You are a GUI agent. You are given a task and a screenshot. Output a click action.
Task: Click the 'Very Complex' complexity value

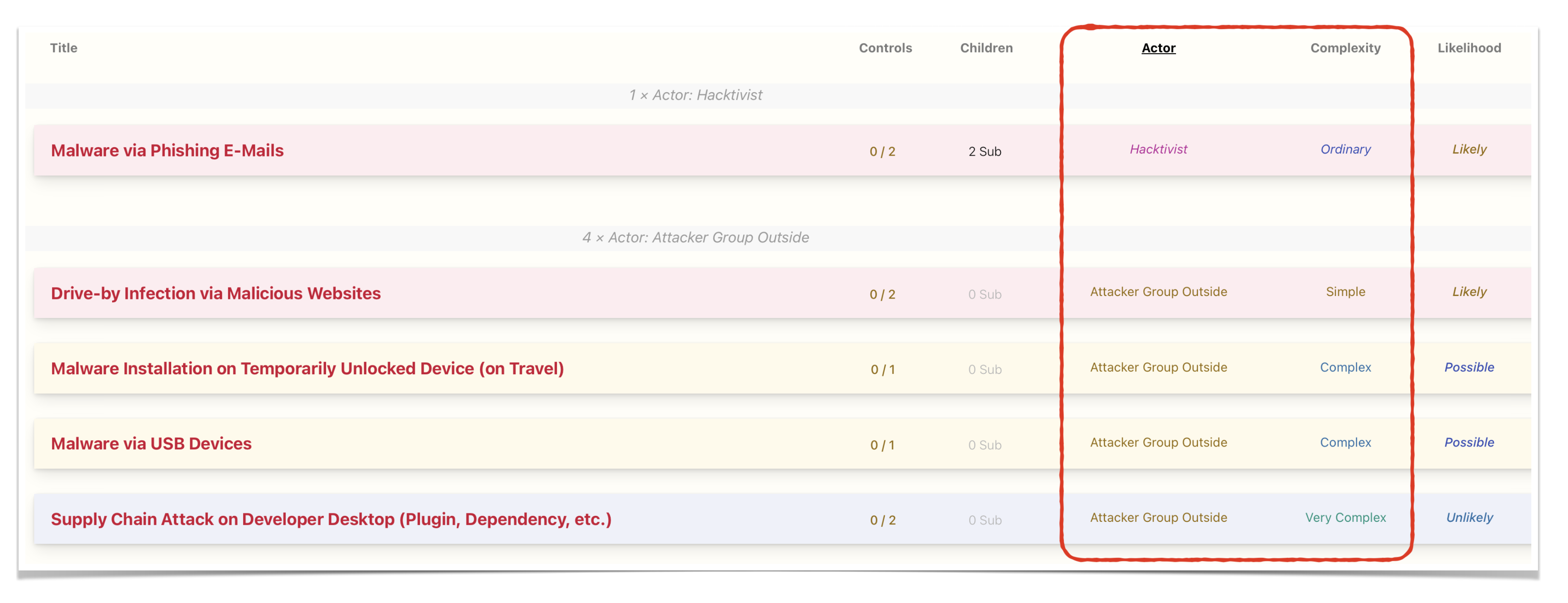[x=1345, y=518]
